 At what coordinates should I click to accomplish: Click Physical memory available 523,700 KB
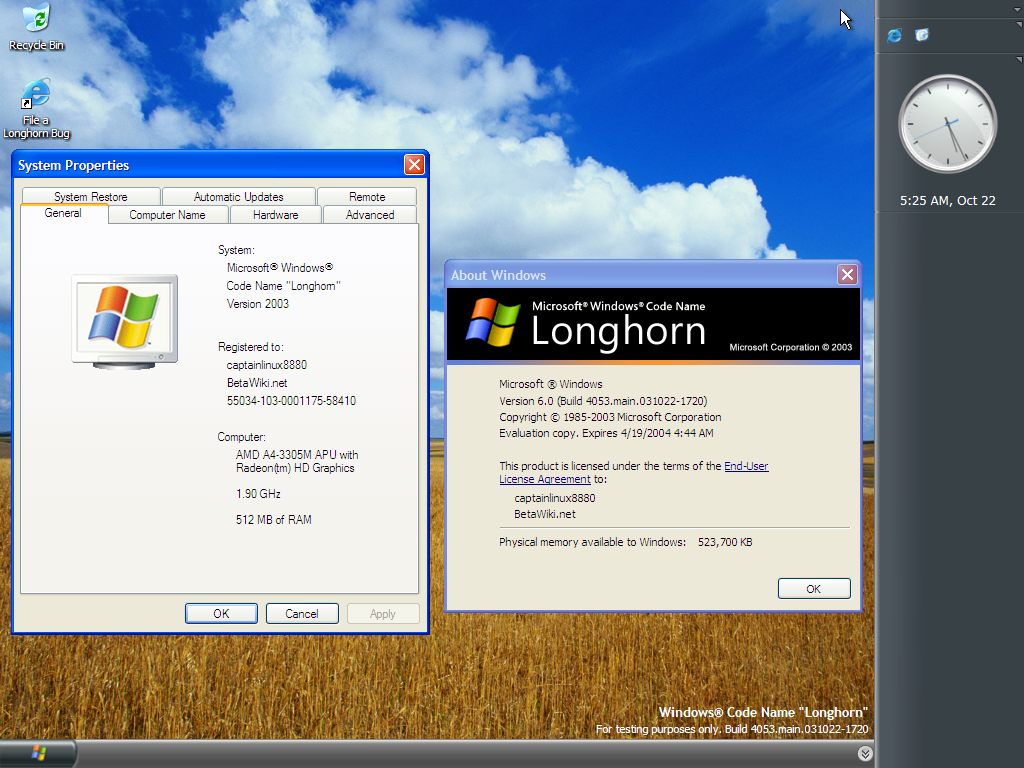626,542
